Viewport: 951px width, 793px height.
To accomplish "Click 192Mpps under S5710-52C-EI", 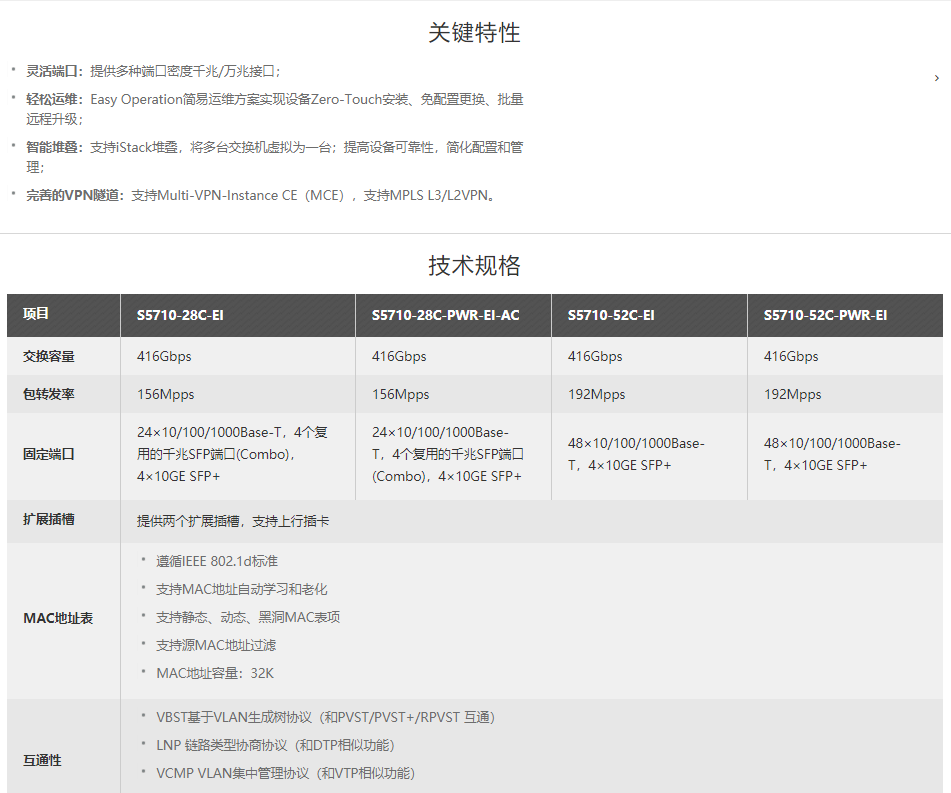I will click(x=596, y=394).
